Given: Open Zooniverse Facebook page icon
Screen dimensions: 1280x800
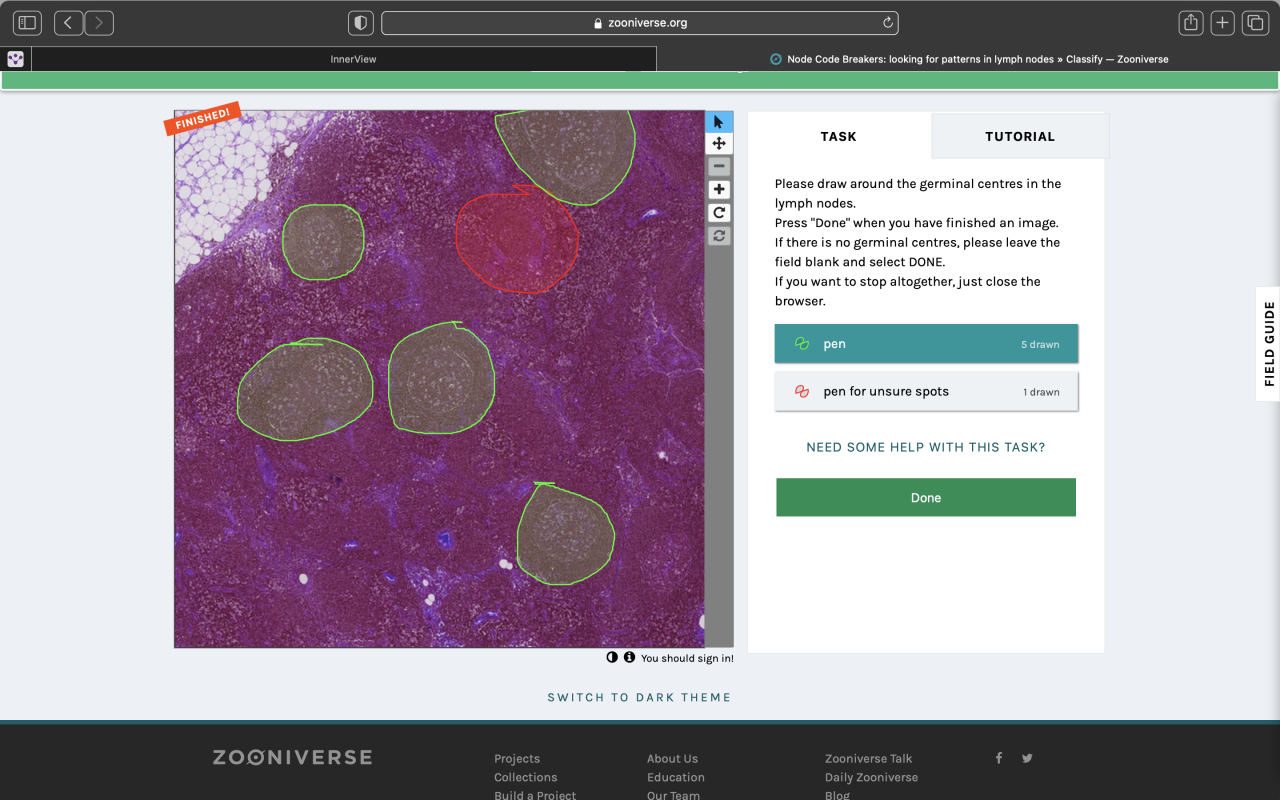Looking at the screenshot, I should pyautogui.click(x=998, y=758).
